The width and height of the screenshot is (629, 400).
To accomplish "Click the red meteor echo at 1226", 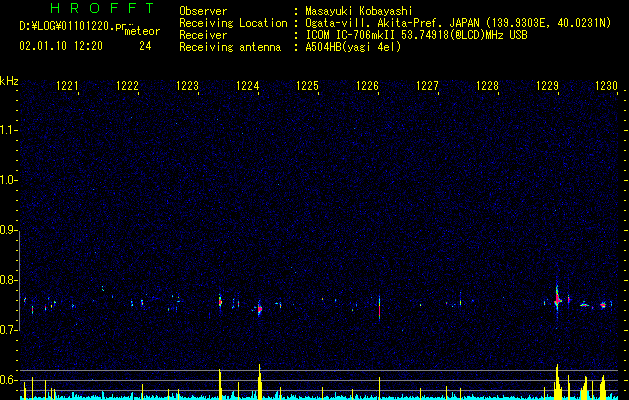I will [379, 309].
